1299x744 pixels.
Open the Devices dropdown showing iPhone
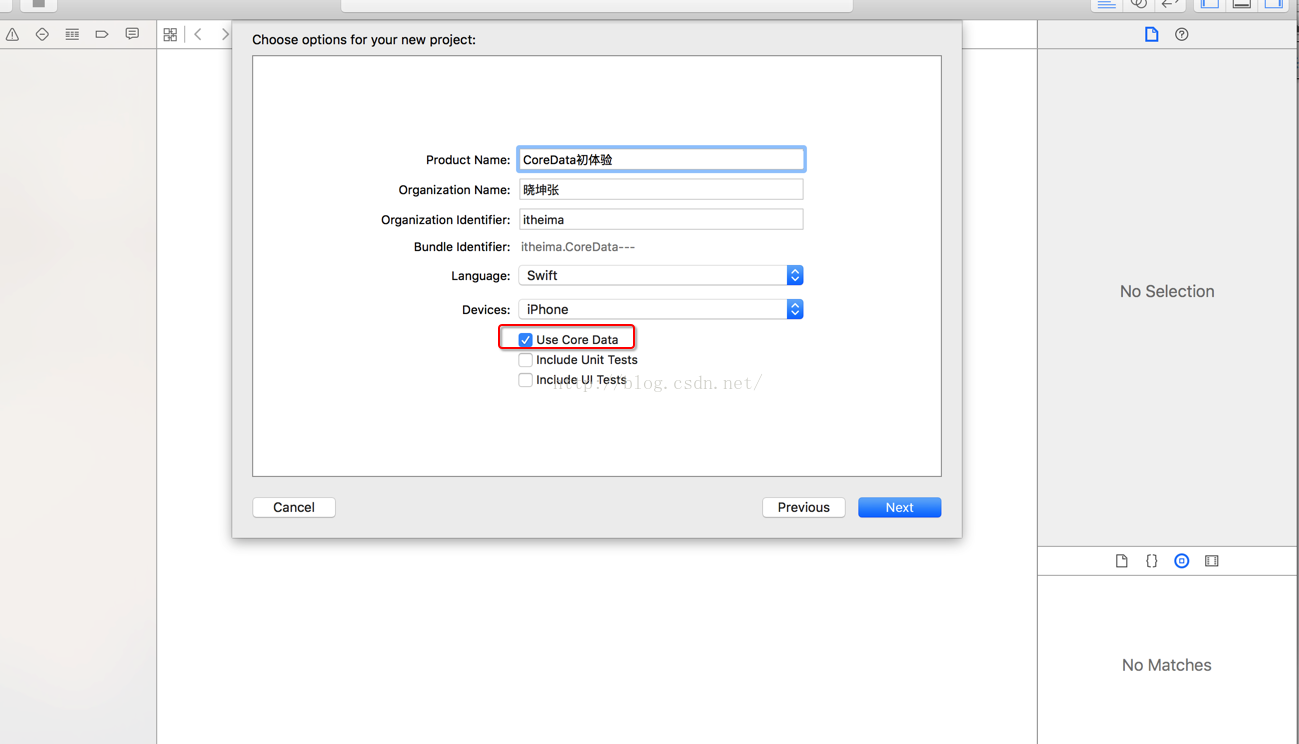coord(661,310)
